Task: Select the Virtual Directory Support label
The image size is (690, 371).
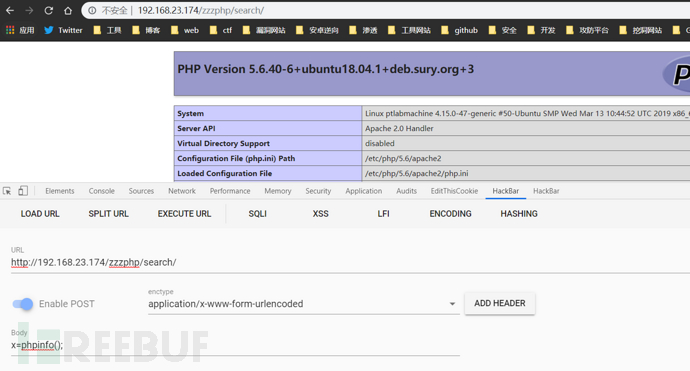Action: click(x=224, y=143)
